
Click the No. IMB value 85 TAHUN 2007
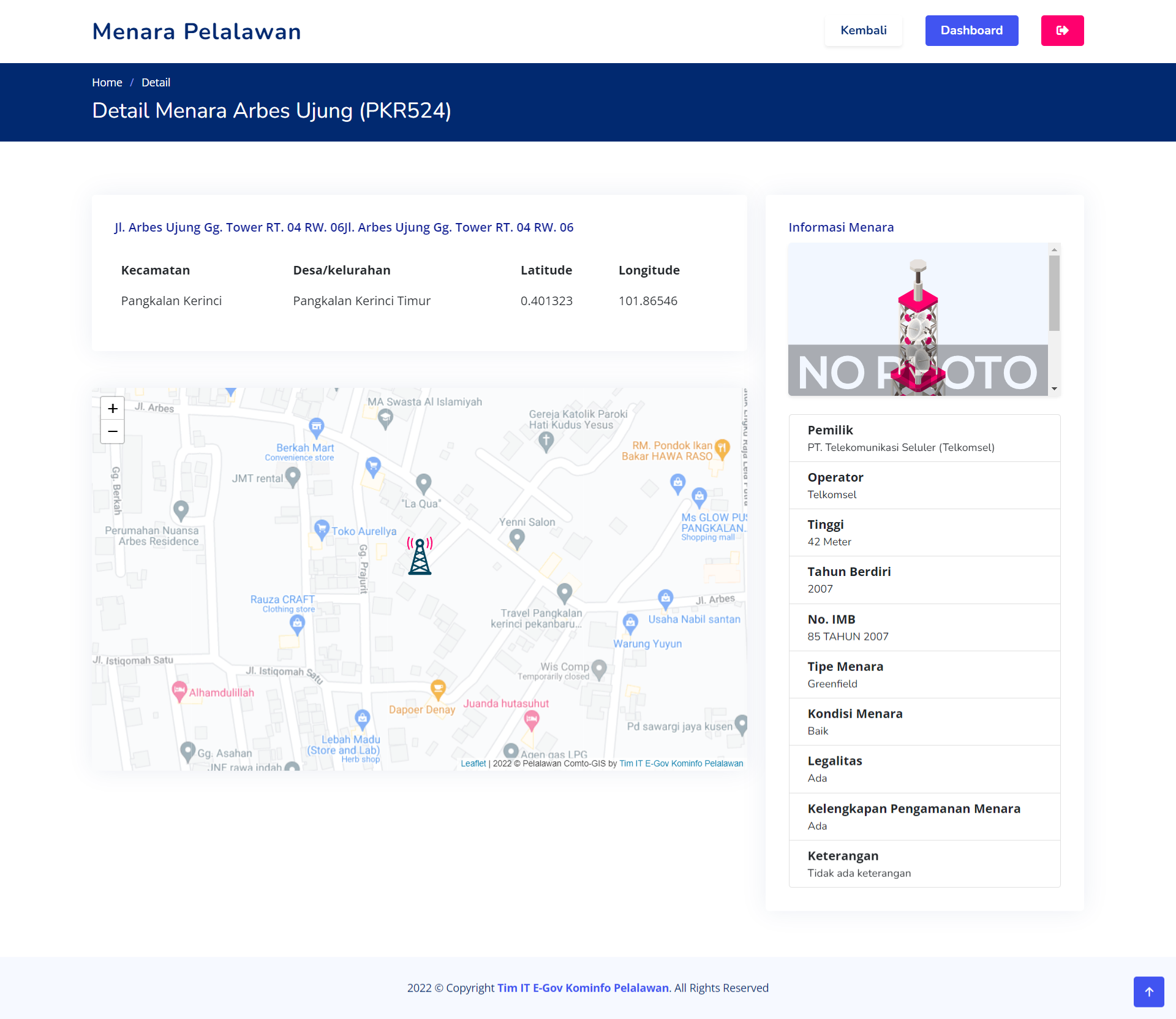[x=848, y=637]
